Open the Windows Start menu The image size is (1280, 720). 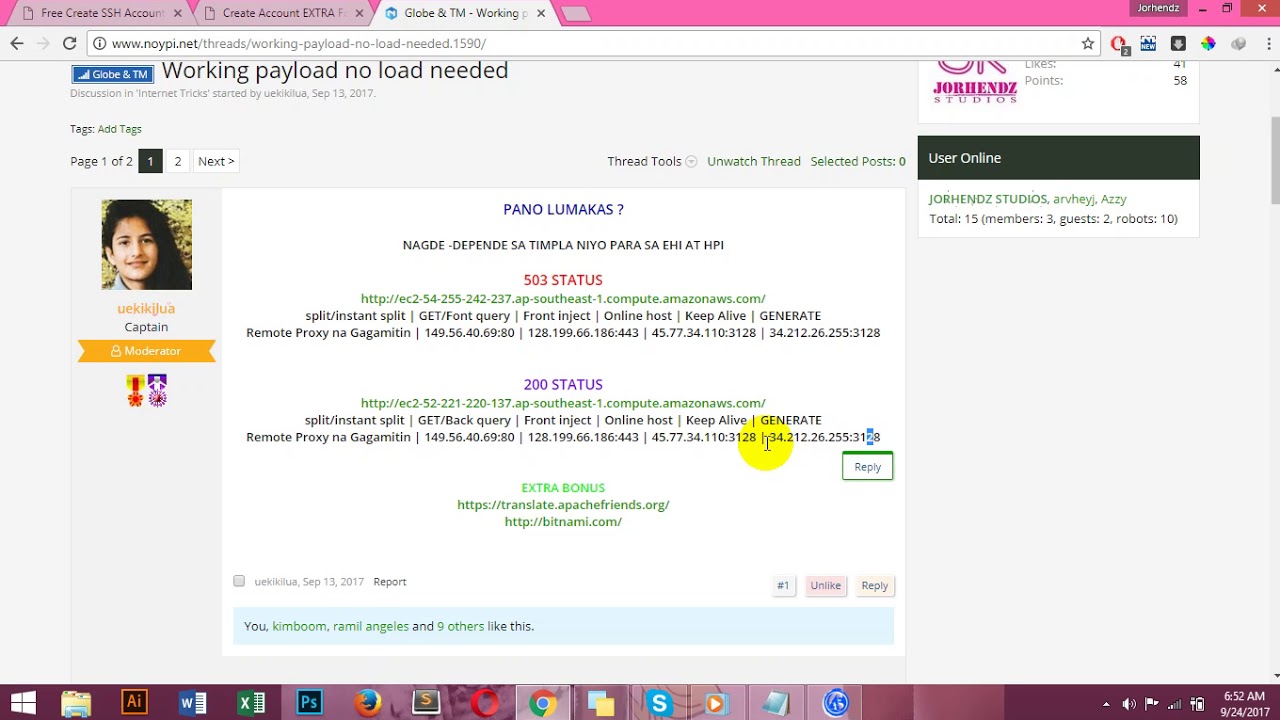[x=22, y=703]
